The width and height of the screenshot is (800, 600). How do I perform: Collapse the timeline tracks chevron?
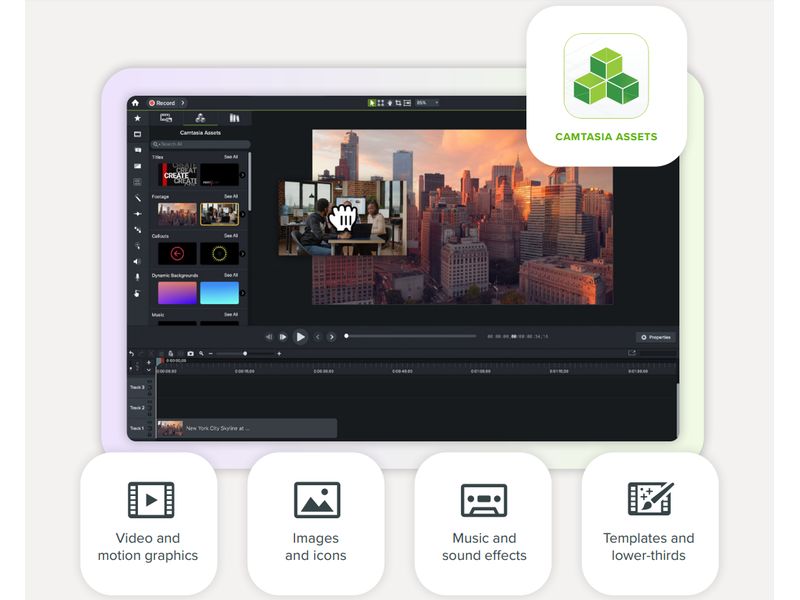pos(148,369)
